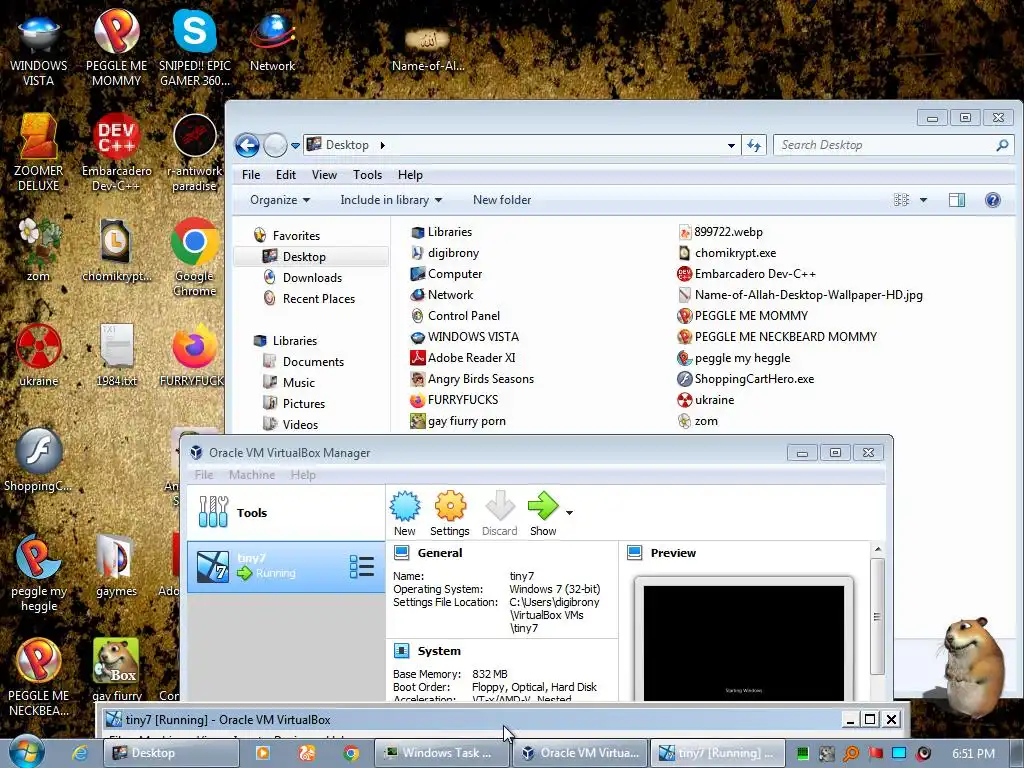
Task: Select the ZOOMER DELUXE desktop icon
Action: point(39,153)
